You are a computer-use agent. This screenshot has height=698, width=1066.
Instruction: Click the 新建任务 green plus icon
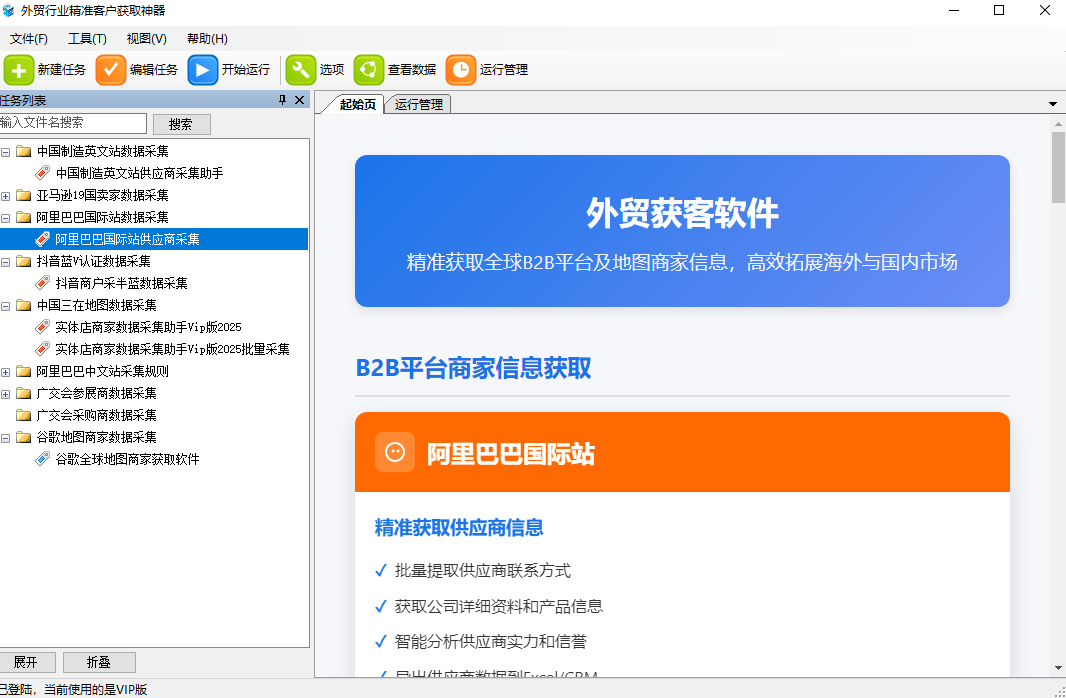coord(18,70)
